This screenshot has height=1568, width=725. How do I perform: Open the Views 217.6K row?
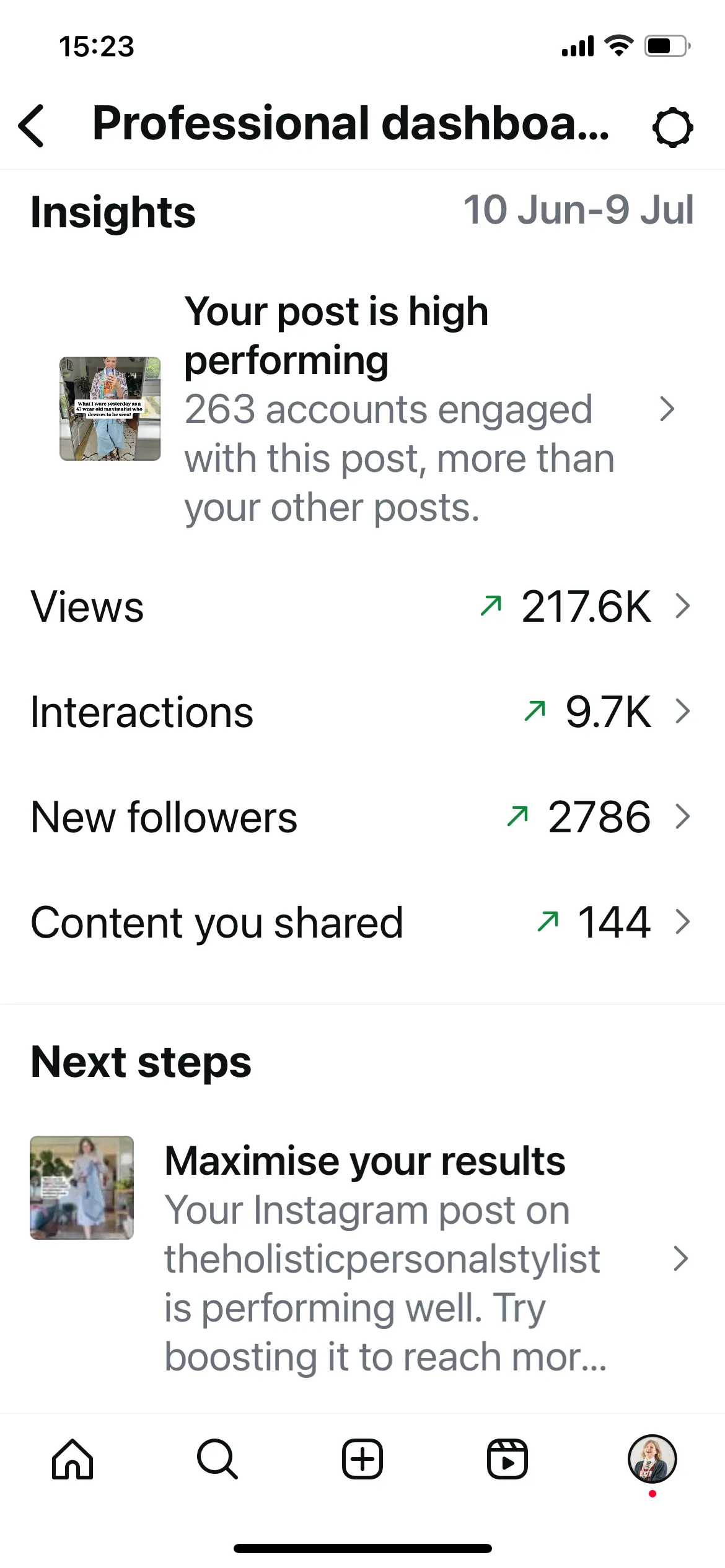(362, 606)
